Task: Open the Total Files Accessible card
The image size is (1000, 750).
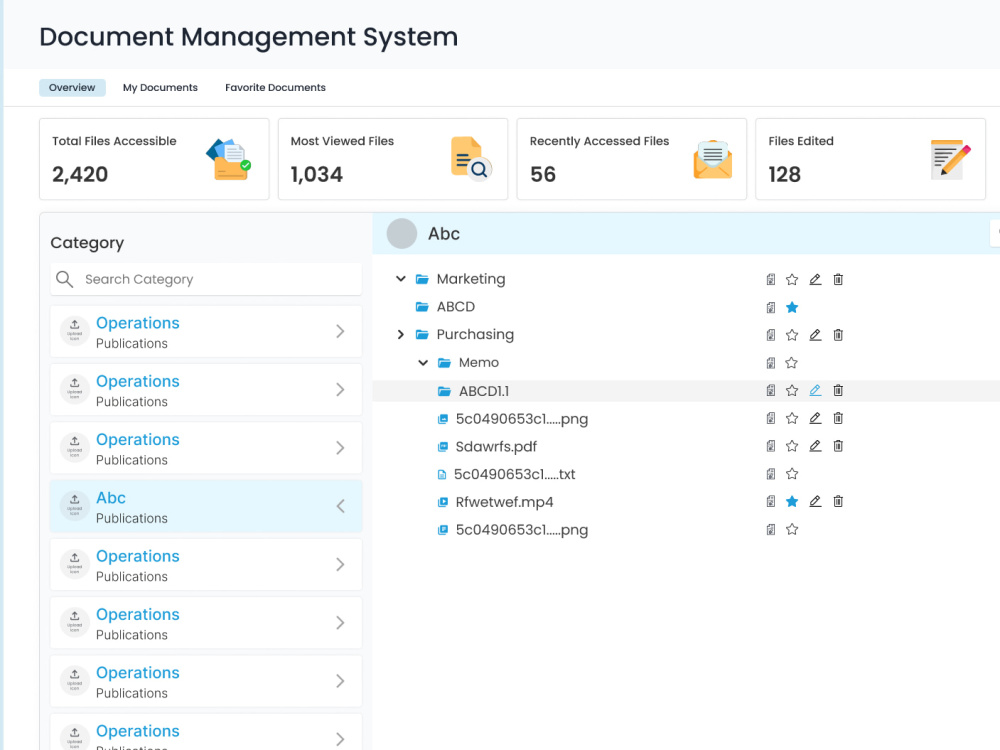Action: pos(154,159)
